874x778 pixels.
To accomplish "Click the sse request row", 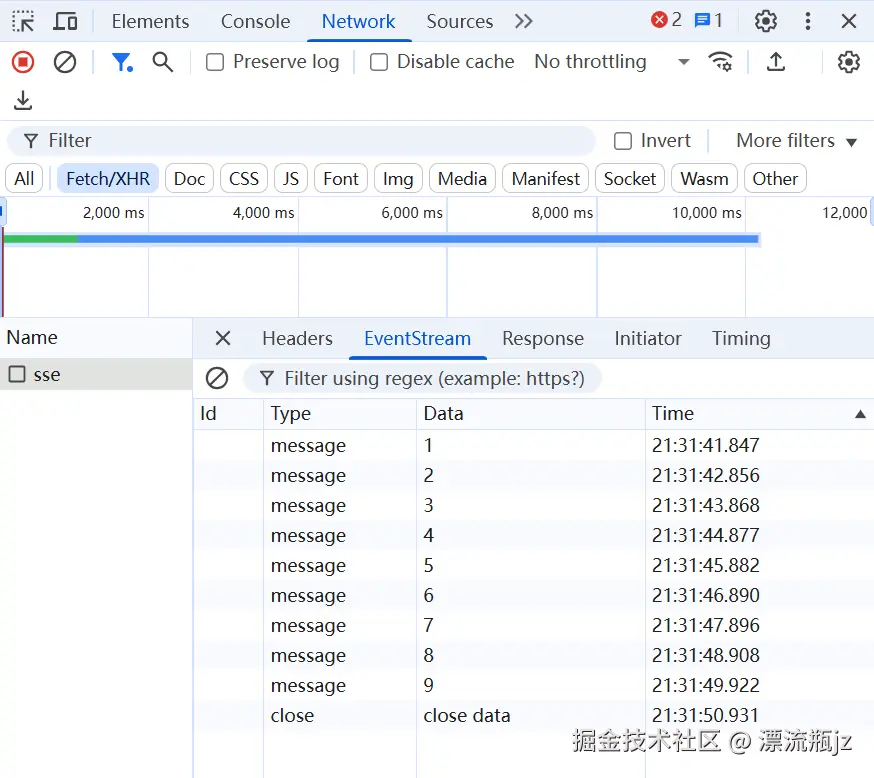I will click(x=96, y=374).
